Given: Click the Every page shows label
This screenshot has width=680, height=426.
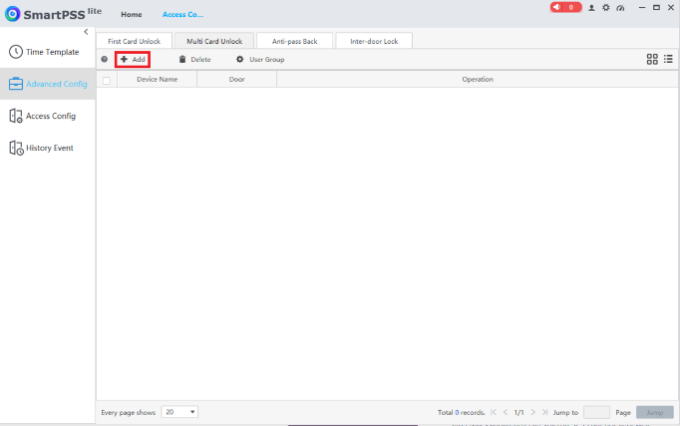Looking at the screenshot, I should pos(128,413).
